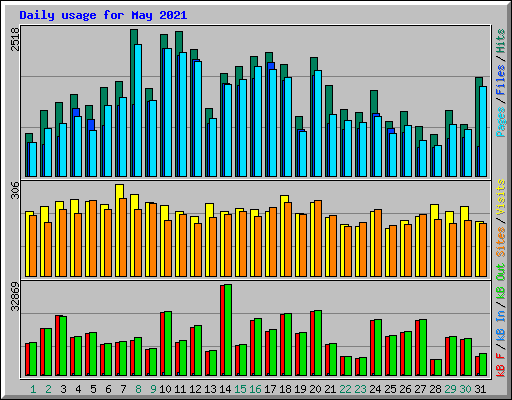Select day 4 on the x-axis

click(78, 389)
